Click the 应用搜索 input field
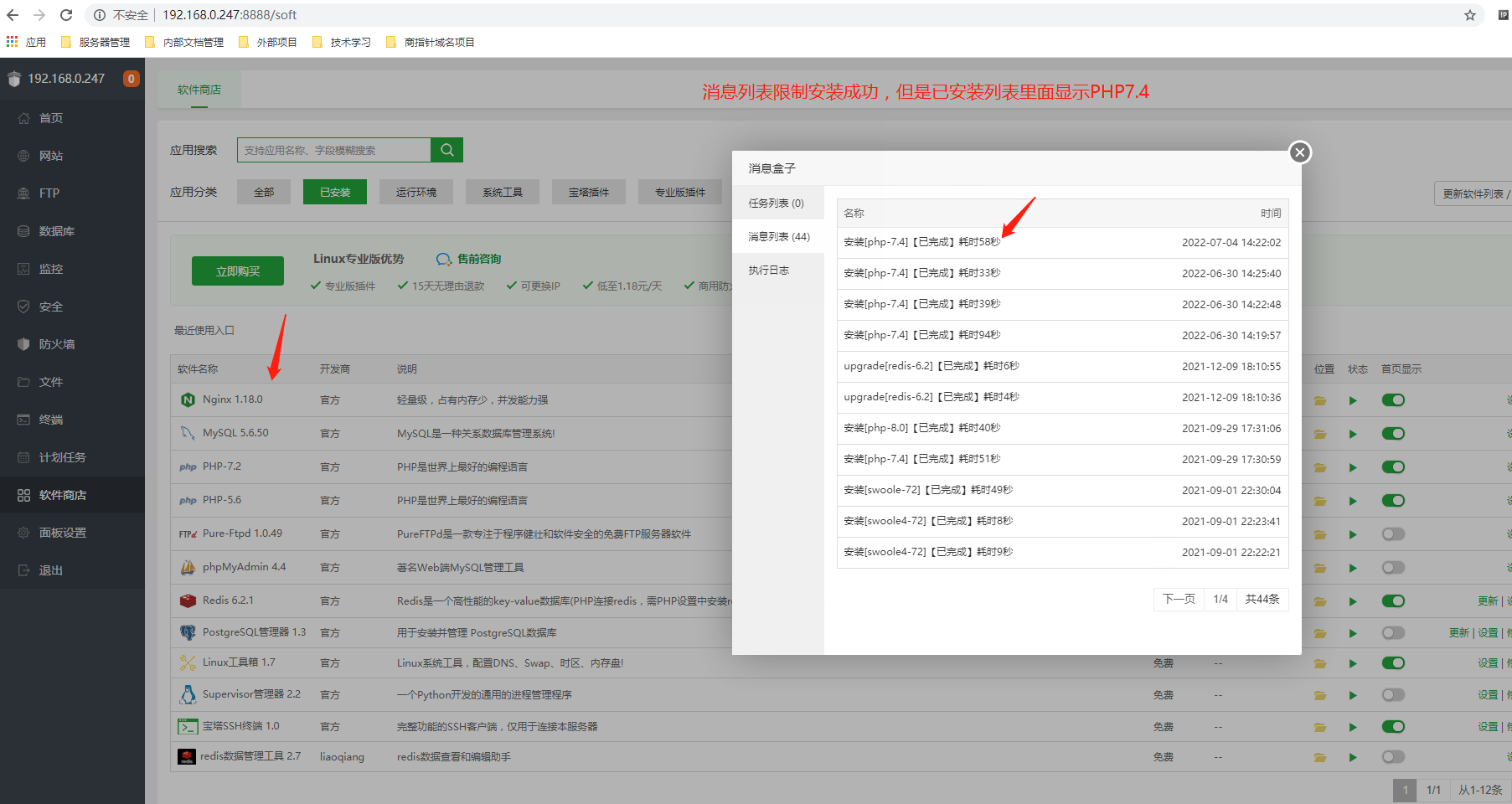This screenshot has height=804, width=1512. click(333, 150)
